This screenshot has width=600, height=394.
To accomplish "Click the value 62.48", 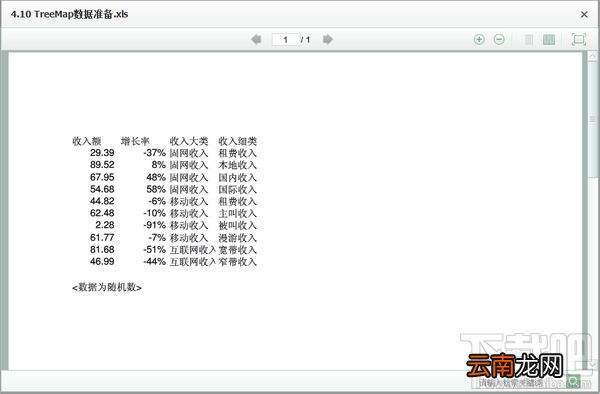I will click(x=102, y=213).
